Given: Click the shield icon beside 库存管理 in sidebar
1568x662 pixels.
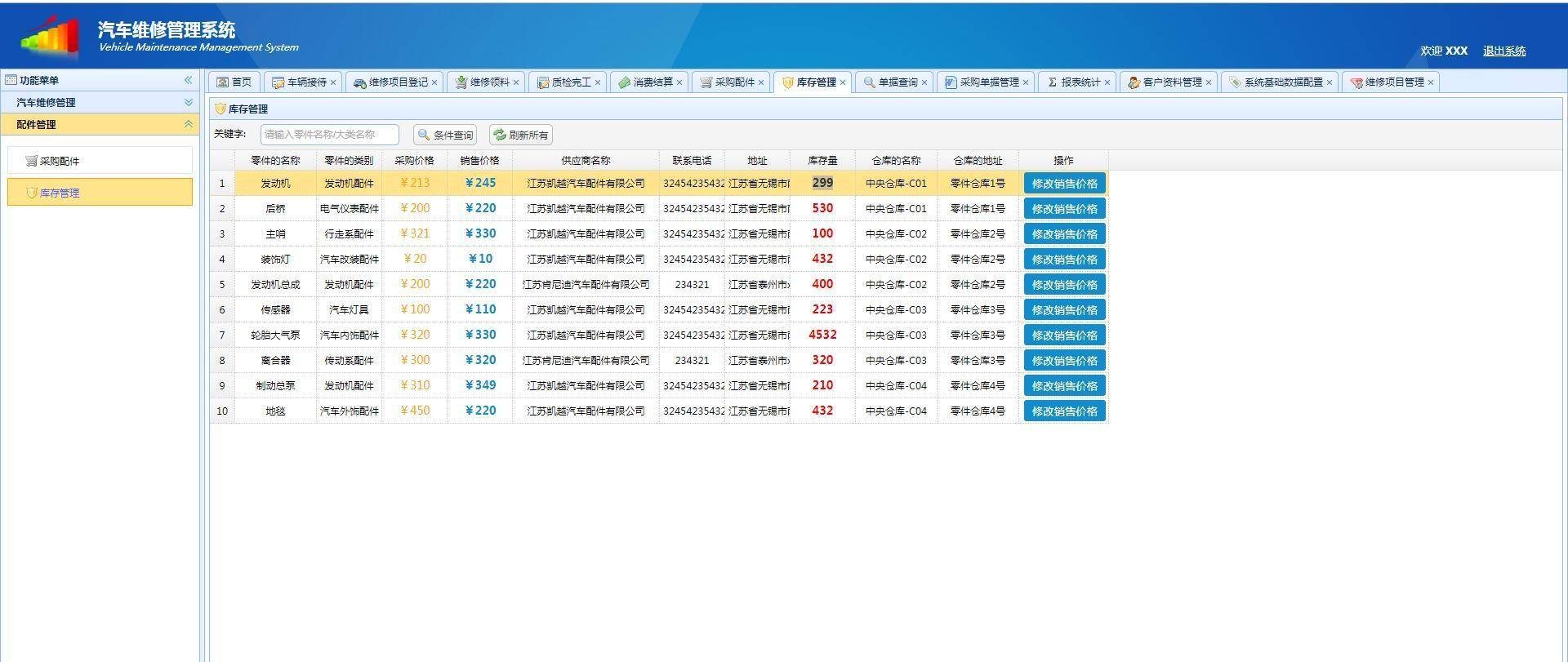Looking at the screenshot, I should tap(31, 193).
